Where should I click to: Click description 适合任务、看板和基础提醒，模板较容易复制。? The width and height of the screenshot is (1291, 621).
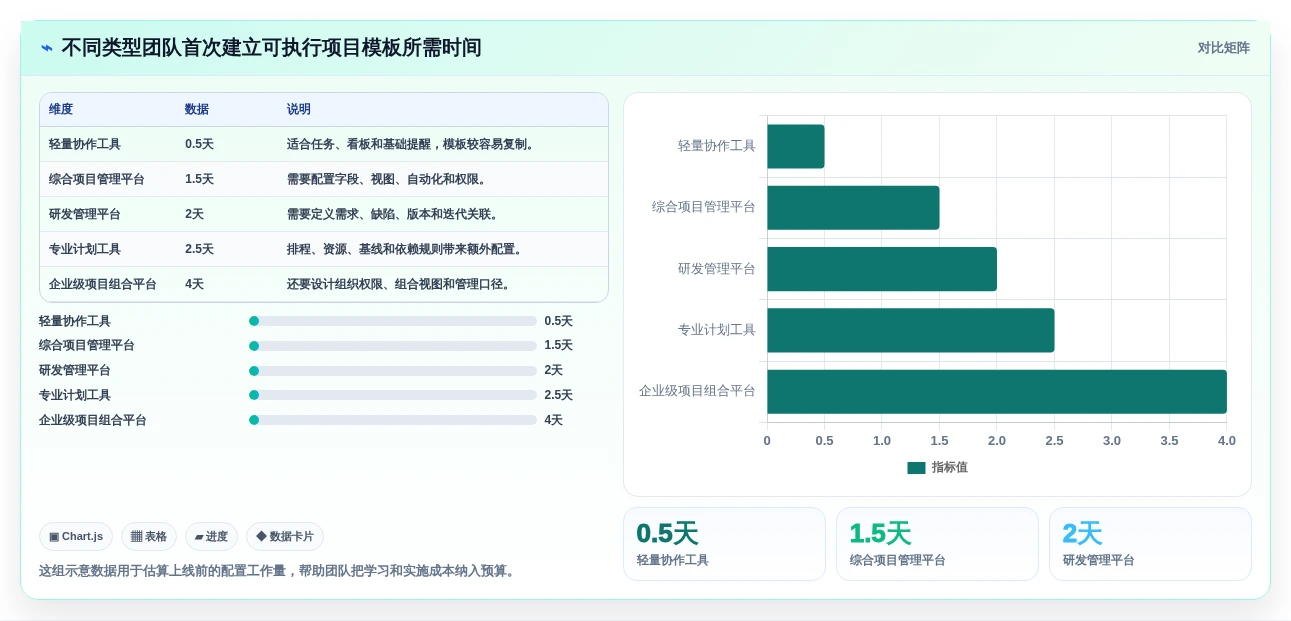click(x=412, y=145)
